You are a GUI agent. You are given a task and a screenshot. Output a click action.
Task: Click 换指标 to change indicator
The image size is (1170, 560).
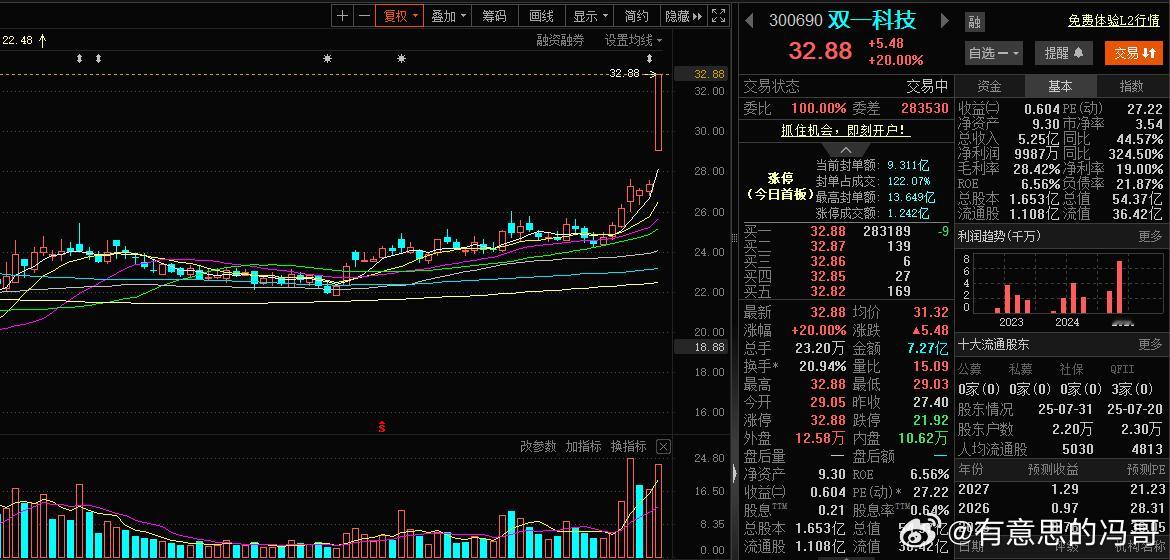[x=628, y=447]
